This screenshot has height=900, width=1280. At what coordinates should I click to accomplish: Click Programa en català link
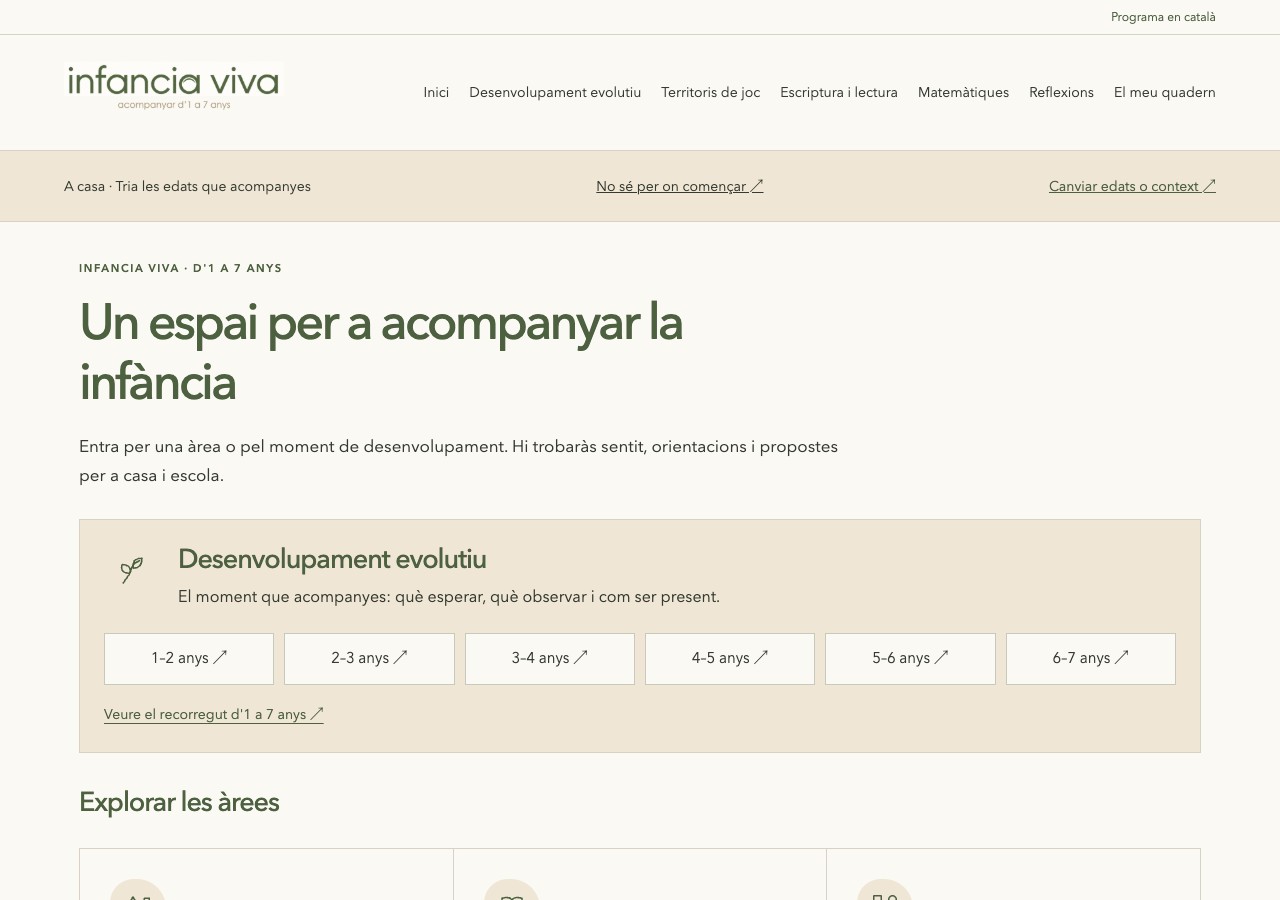[1163, 17]
